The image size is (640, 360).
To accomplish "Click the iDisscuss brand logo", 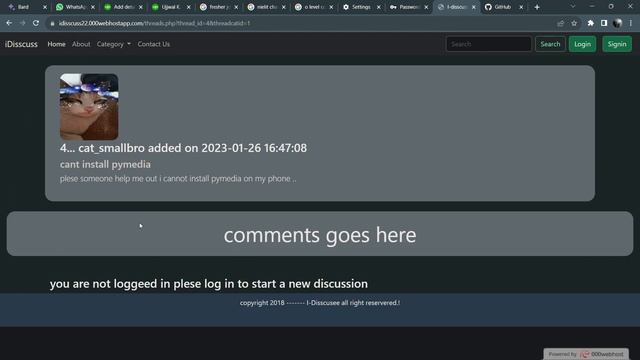I will tap(21, 44).
